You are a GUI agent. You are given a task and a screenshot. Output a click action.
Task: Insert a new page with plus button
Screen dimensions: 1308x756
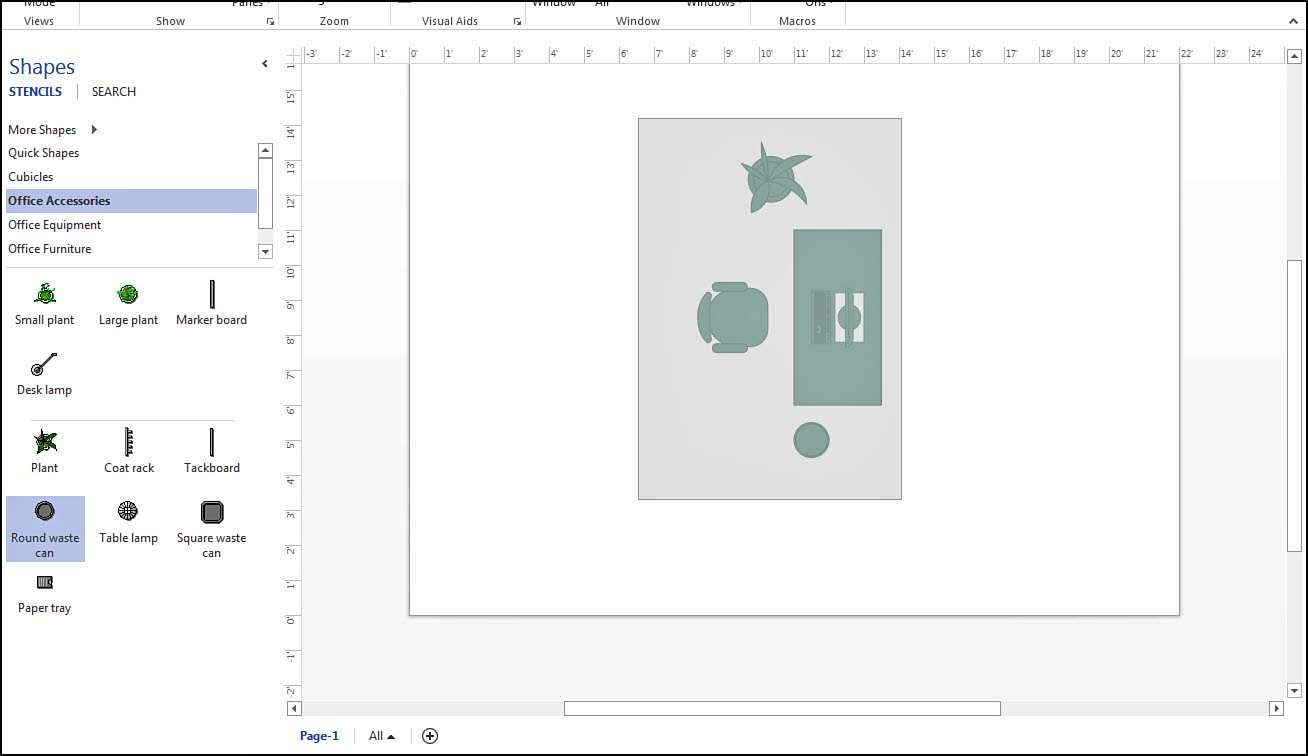pyautogui.click(x=430, y=736)
